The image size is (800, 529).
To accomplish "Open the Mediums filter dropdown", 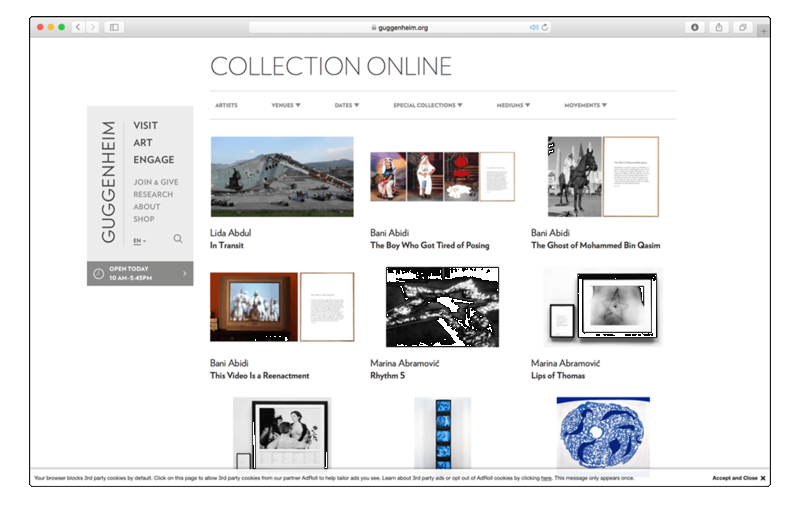I will click(x=513, y=105).
